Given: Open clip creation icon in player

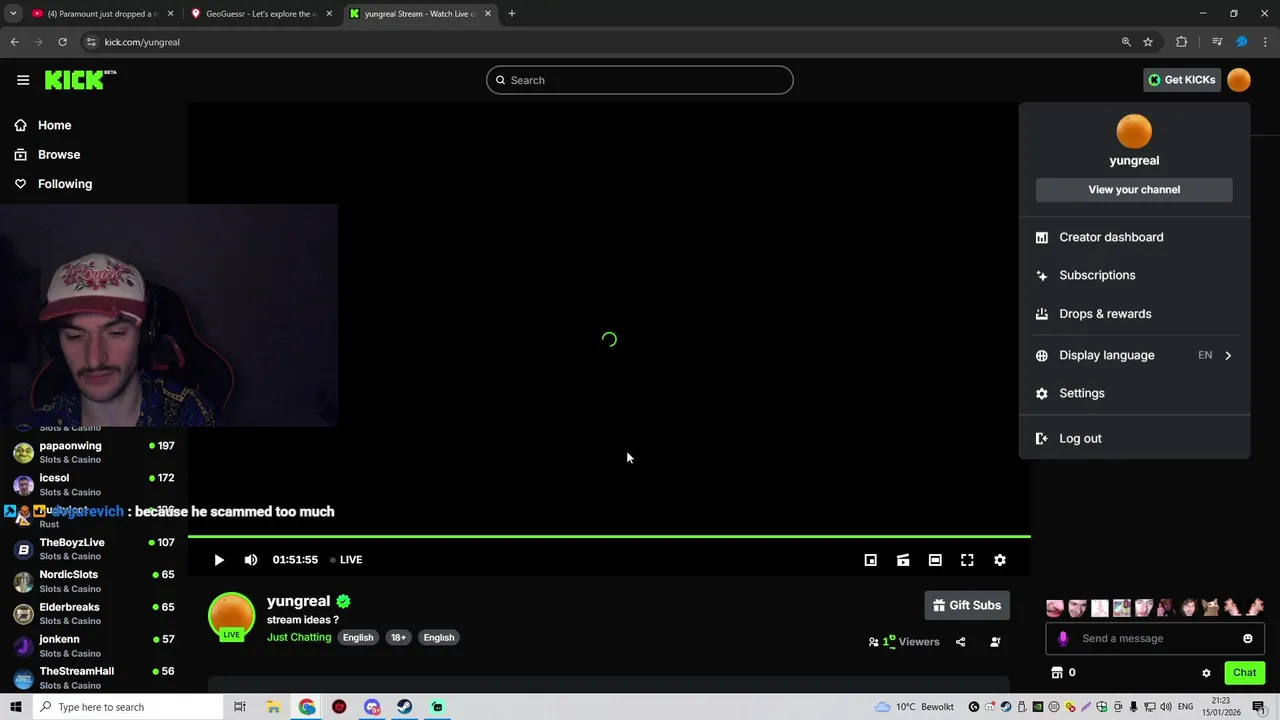Looking at the screenshot, I should pyautogui.click(x=903, y=560).
